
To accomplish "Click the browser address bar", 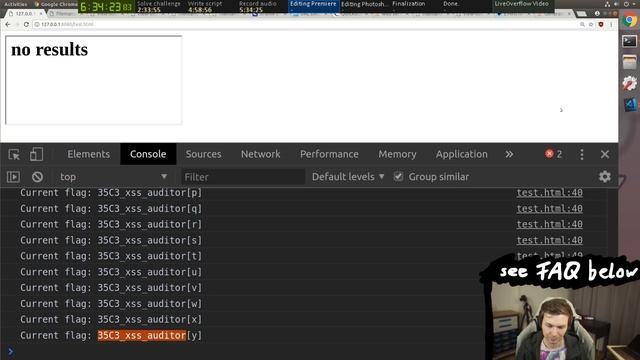I will tap(306, 24).
